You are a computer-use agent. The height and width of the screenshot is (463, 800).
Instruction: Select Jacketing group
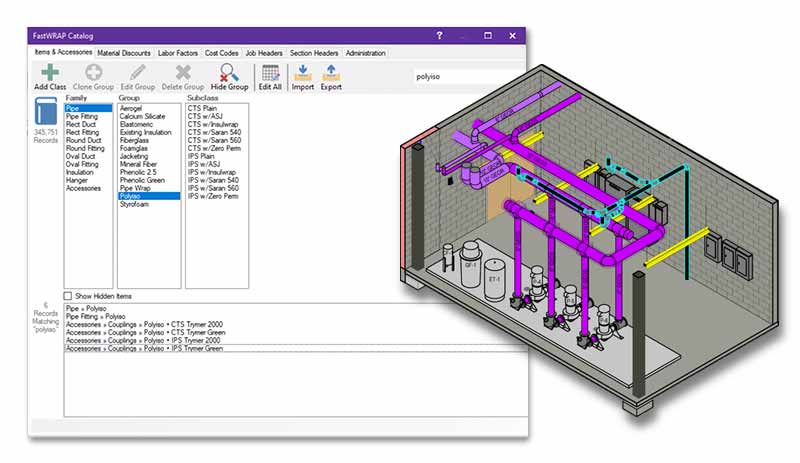tap(149, 156)
